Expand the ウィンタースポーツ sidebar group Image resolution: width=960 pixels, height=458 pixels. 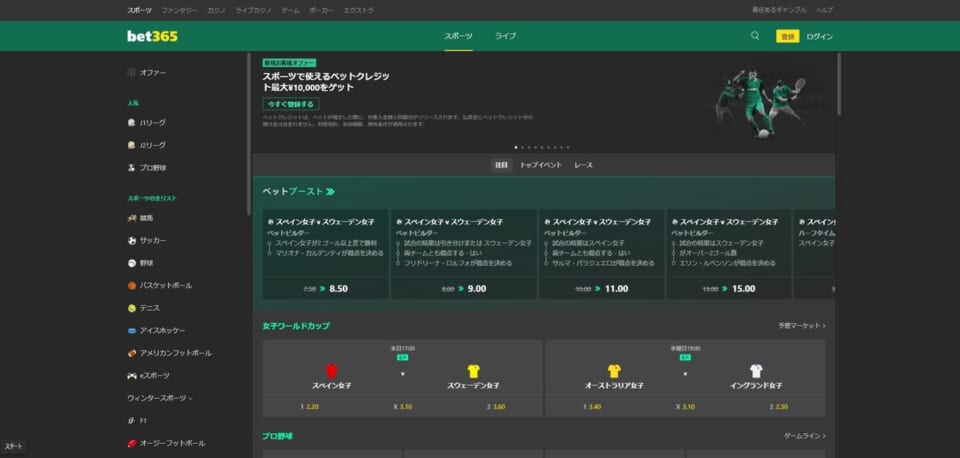(160, 398)
